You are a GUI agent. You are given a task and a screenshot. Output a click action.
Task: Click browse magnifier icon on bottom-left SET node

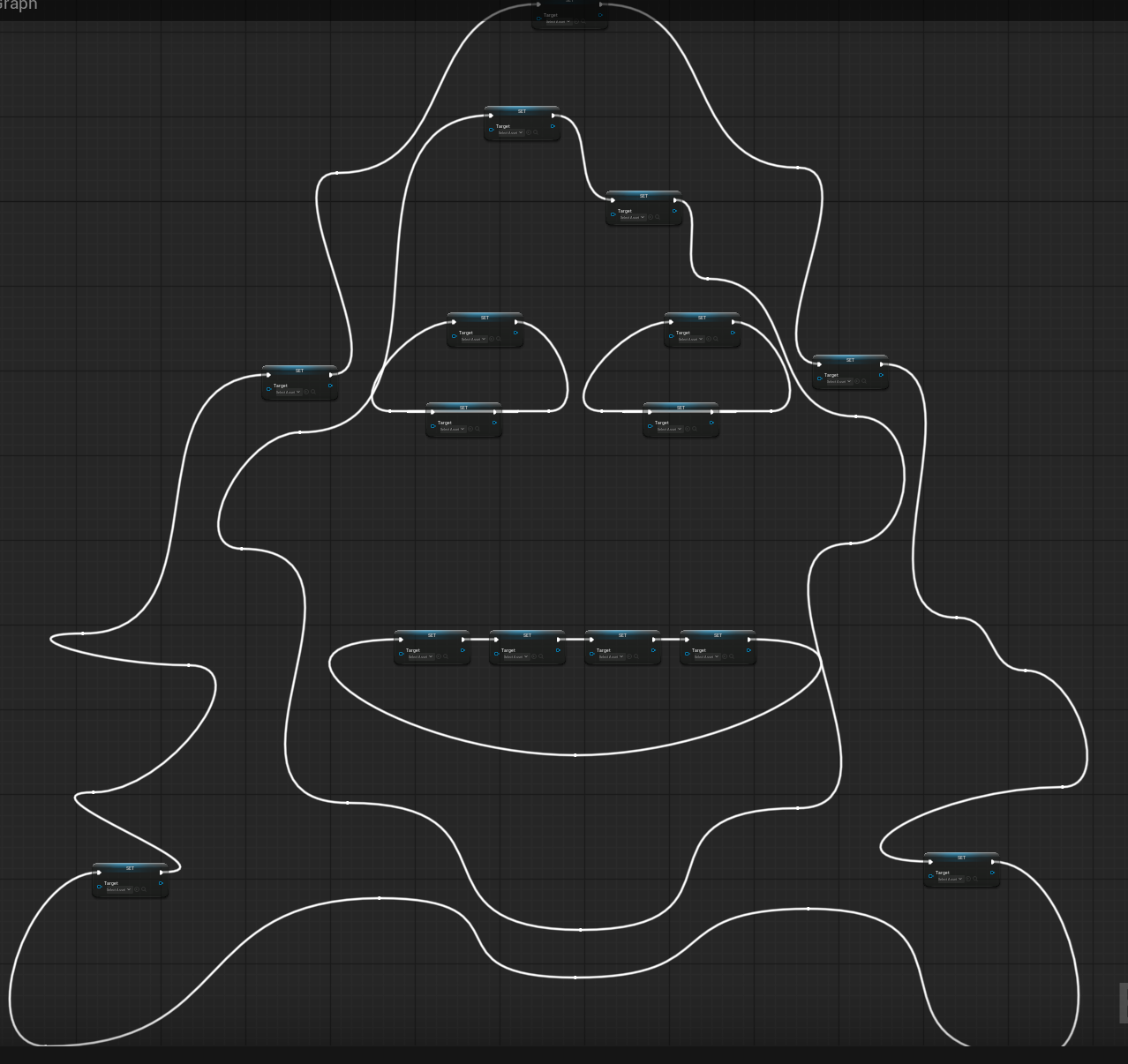pos(144,889)
